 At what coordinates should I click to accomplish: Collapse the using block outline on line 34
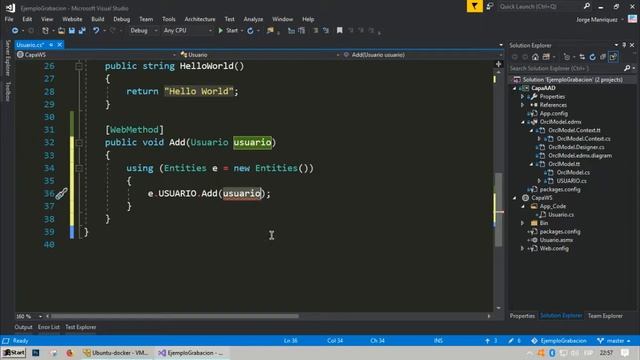click(x=79, y=168)
